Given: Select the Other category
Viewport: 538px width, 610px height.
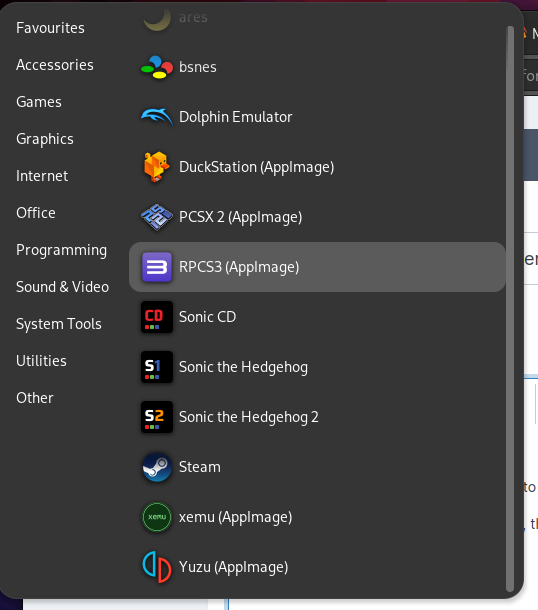Looking at the screenshot, I should point(35,398).
